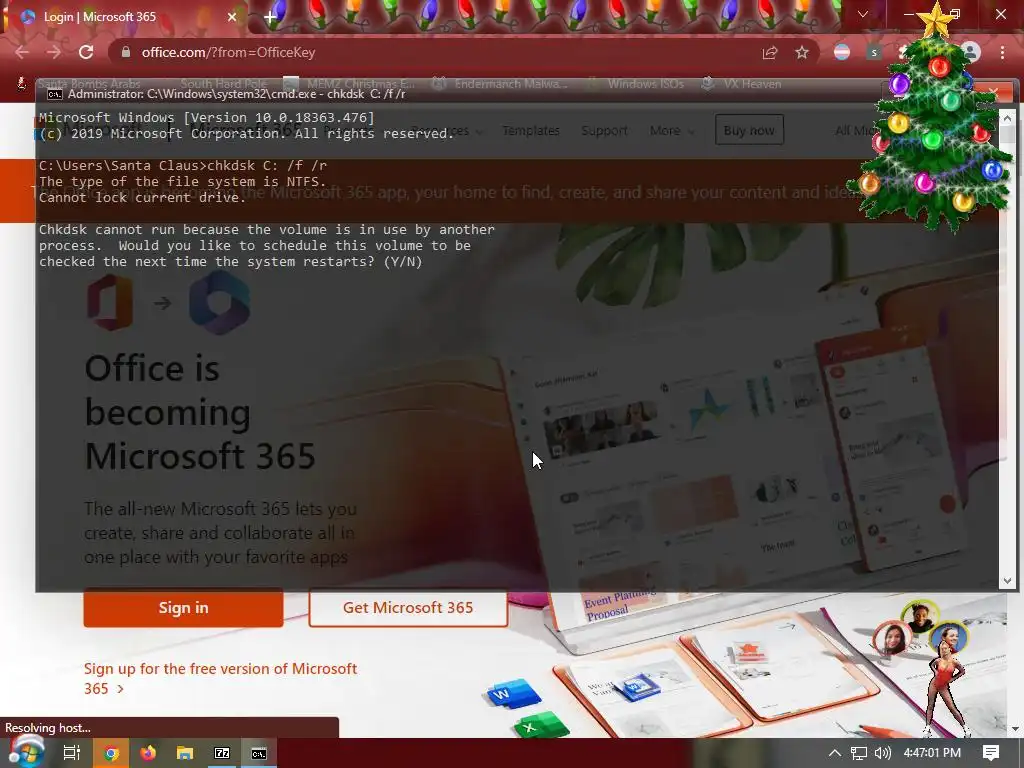Open the free Microsoft 365 sign up link
The width and height of the screenshot is (1024, 768).
pos(220,679)
